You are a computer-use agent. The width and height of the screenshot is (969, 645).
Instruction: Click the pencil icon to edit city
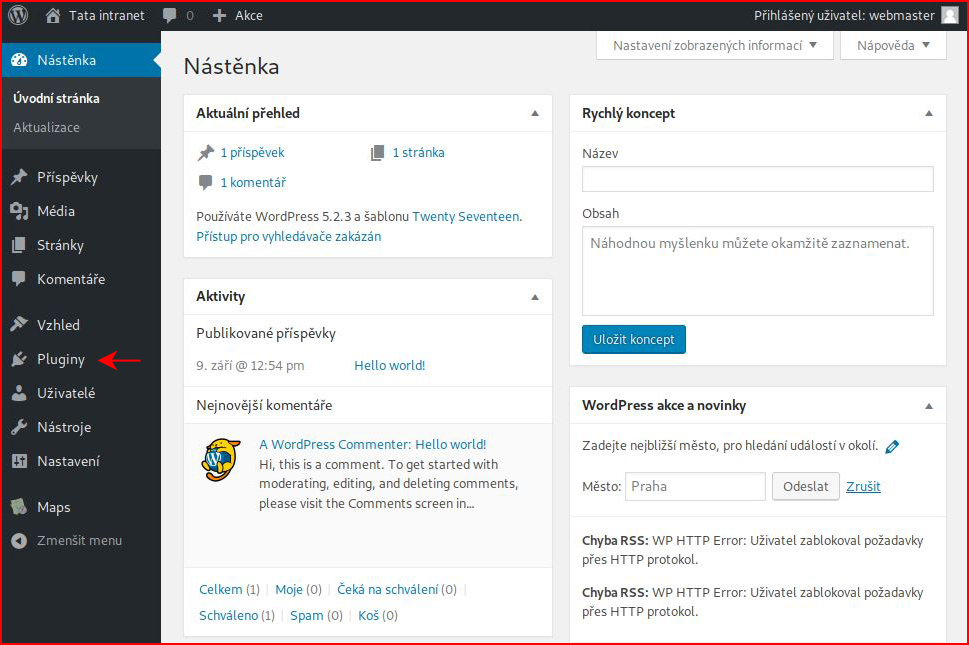coord(892,446)
